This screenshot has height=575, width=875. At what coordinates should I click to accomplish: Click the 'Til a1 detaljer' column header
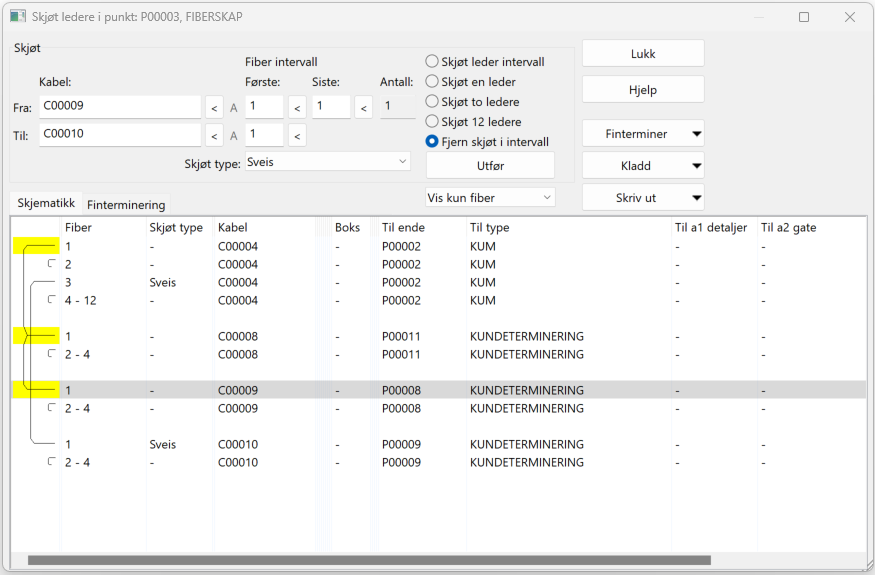[x=710, y=227]
